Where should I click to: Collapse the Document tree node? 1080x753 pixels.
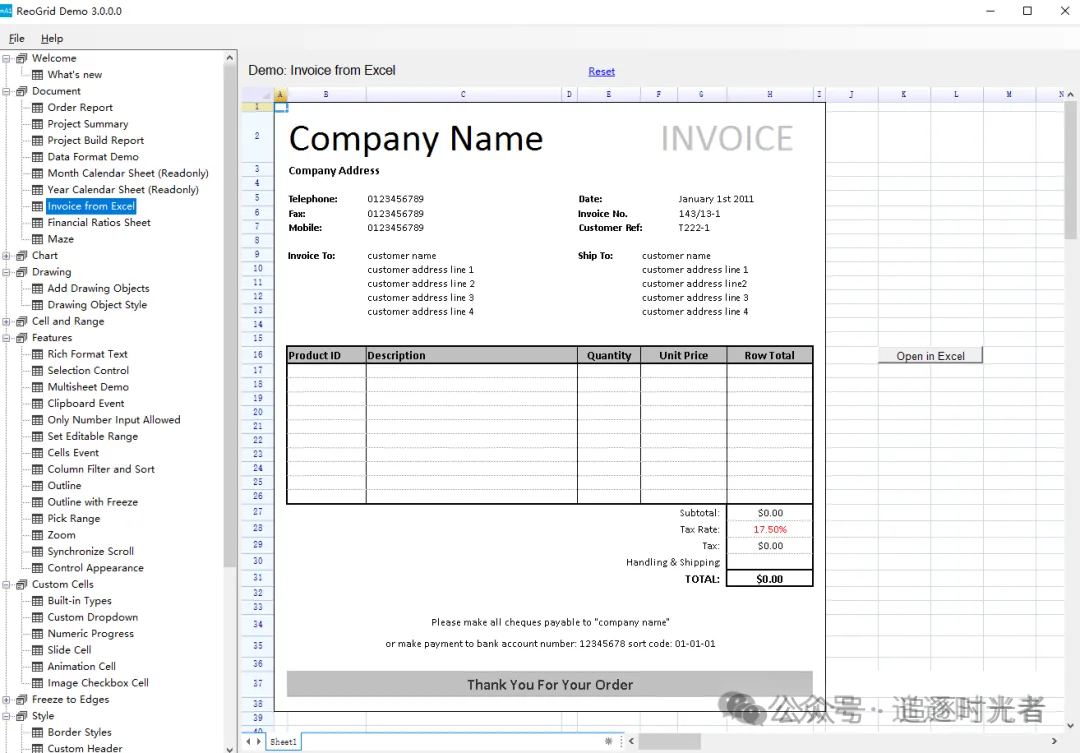(6, 91)
